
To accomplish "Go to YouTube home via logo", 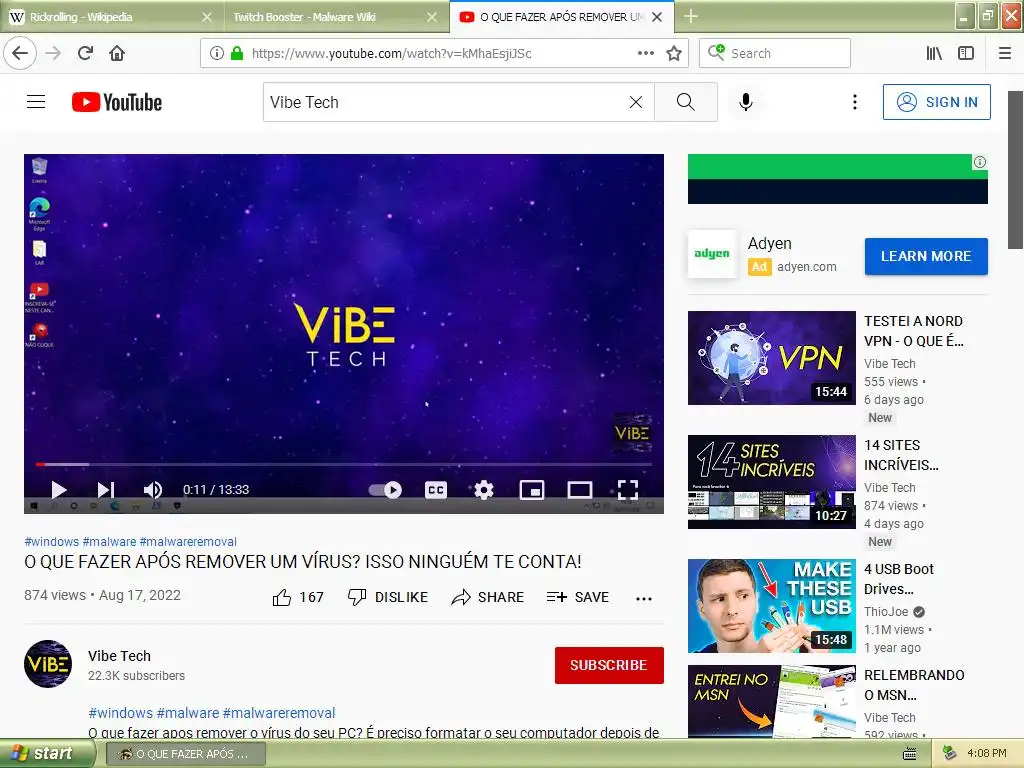I will (x=117, y=102).
